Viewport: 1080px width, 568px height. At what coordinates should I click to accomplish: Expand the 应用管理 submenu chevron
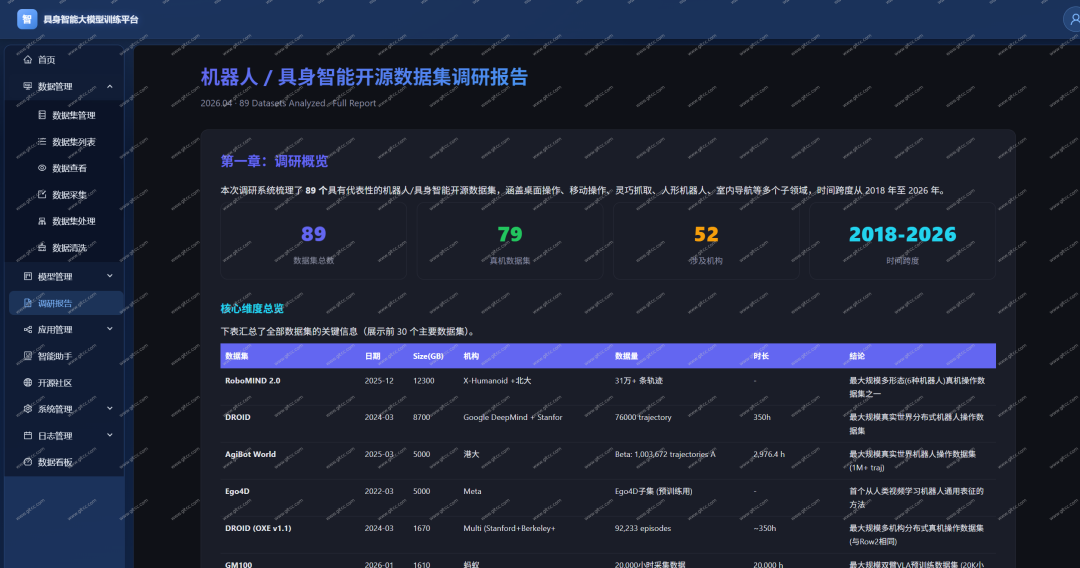[110, 329]
